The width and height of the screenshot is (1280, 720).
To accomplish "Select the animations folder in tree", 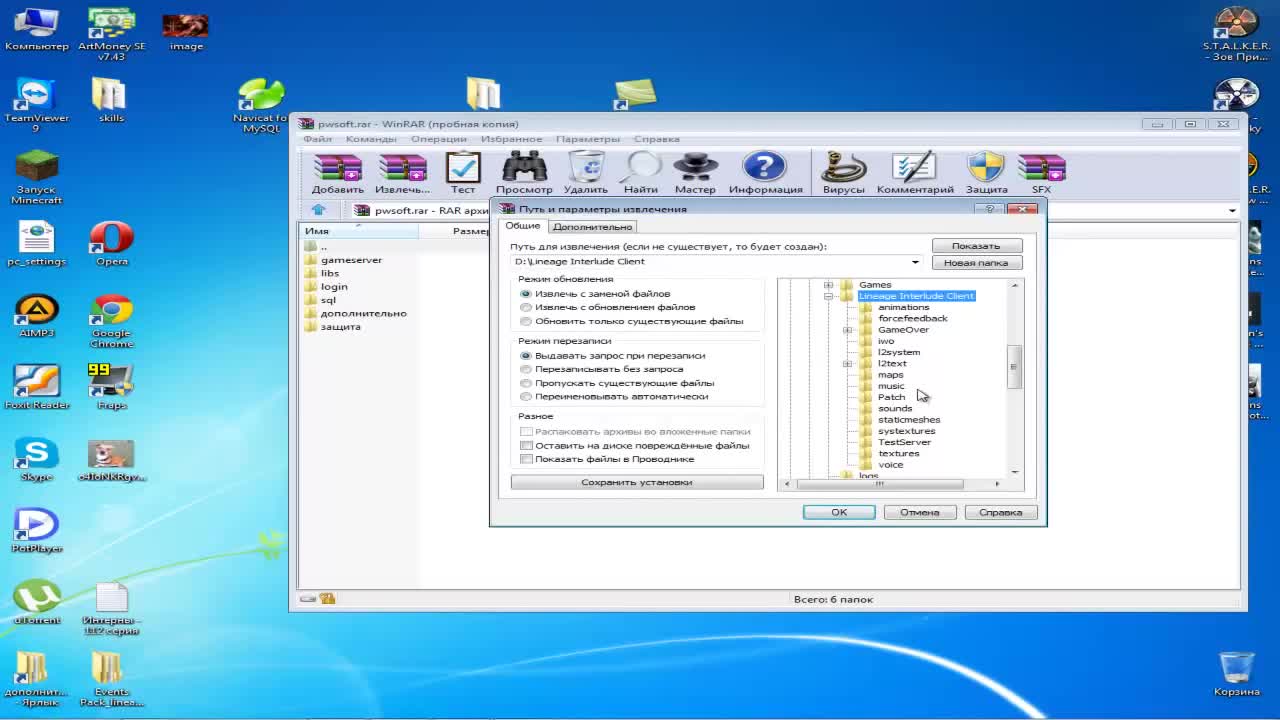I will [x=903, y=307].
